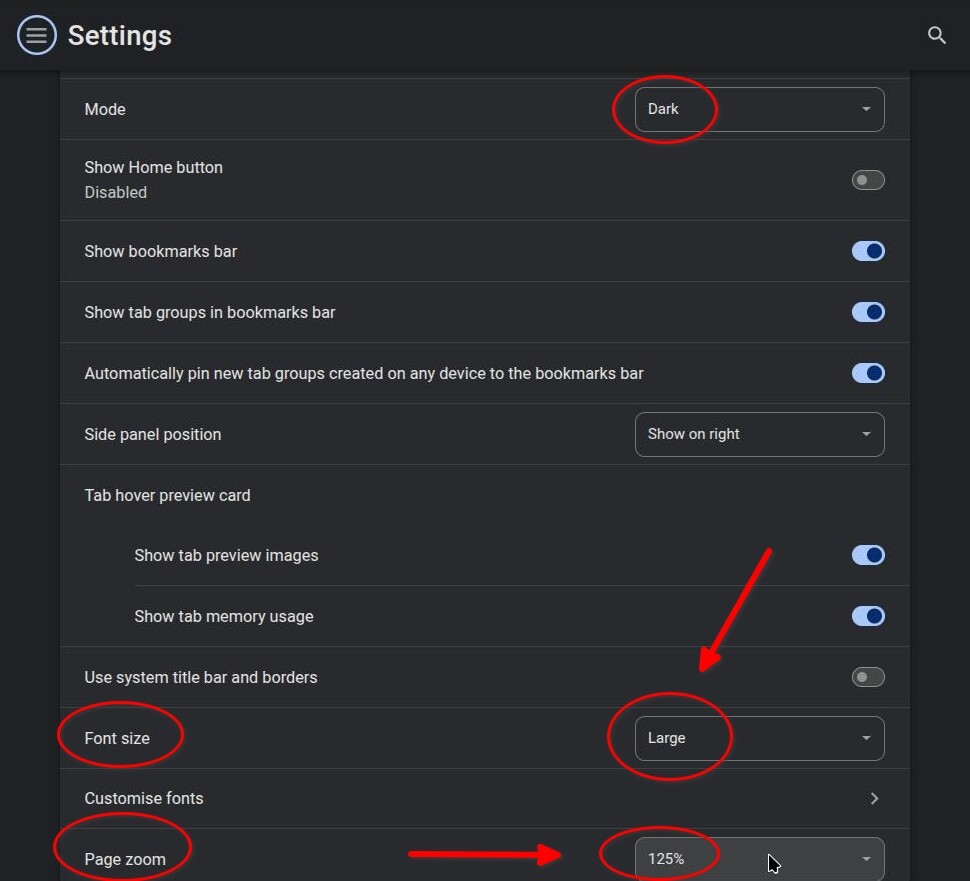This screenshot has height=881, width=970.
Task: Disable Show tab groups in bookmarks bar
Action: click(x=868, y=312)
